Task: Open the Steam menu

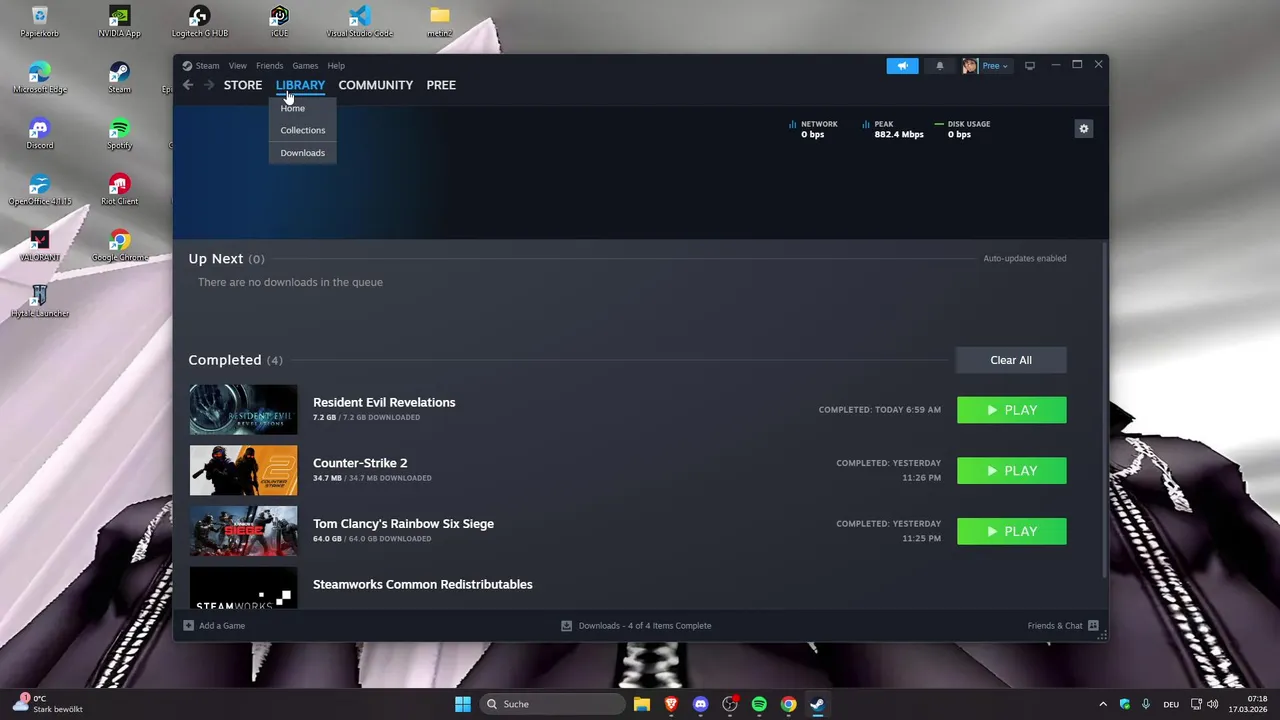Action: [x=201, y=66]
